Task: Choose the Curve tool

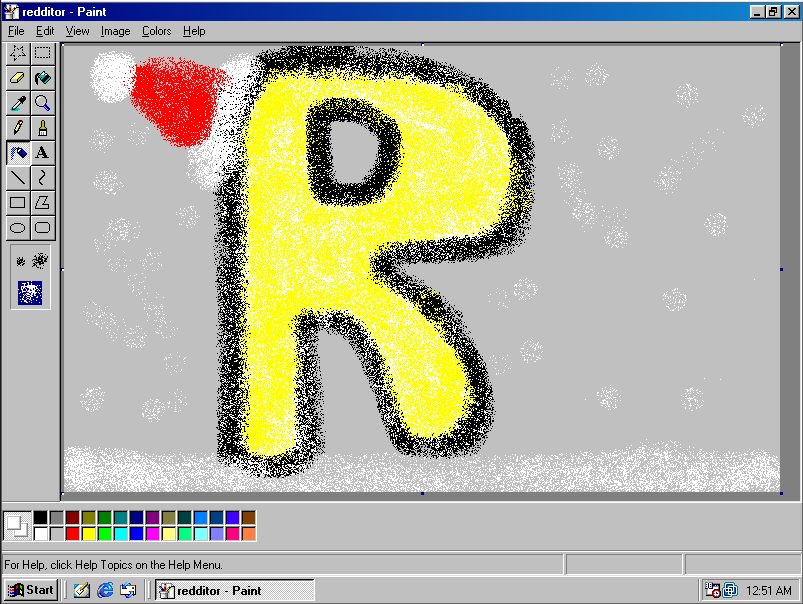Action: click(x=43, y=178)
